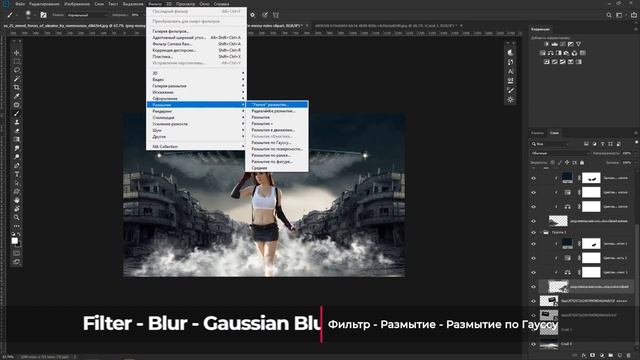The image size is (640, 360).
Task: Add a Color Lookup adjustment (grid icon)
Action: pyautogui.click(x=582, y=53)
